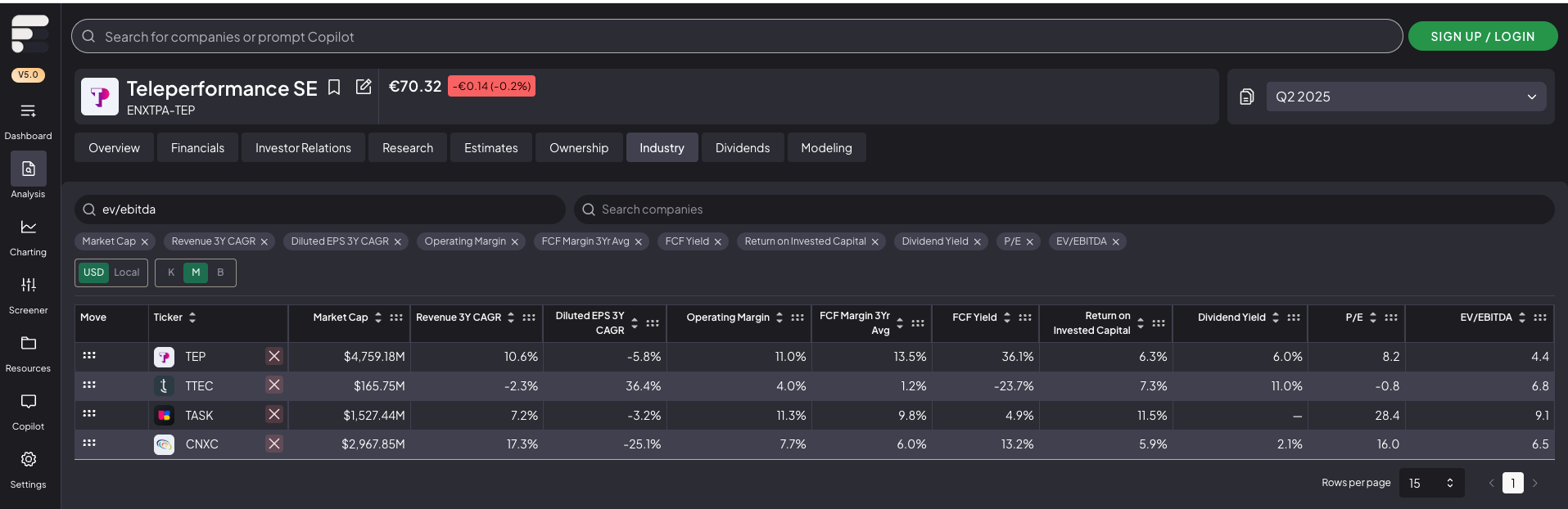Sort by P/E arrows
The height and width of the screenshot is (509, 1568).
[x=1373, y=318]
